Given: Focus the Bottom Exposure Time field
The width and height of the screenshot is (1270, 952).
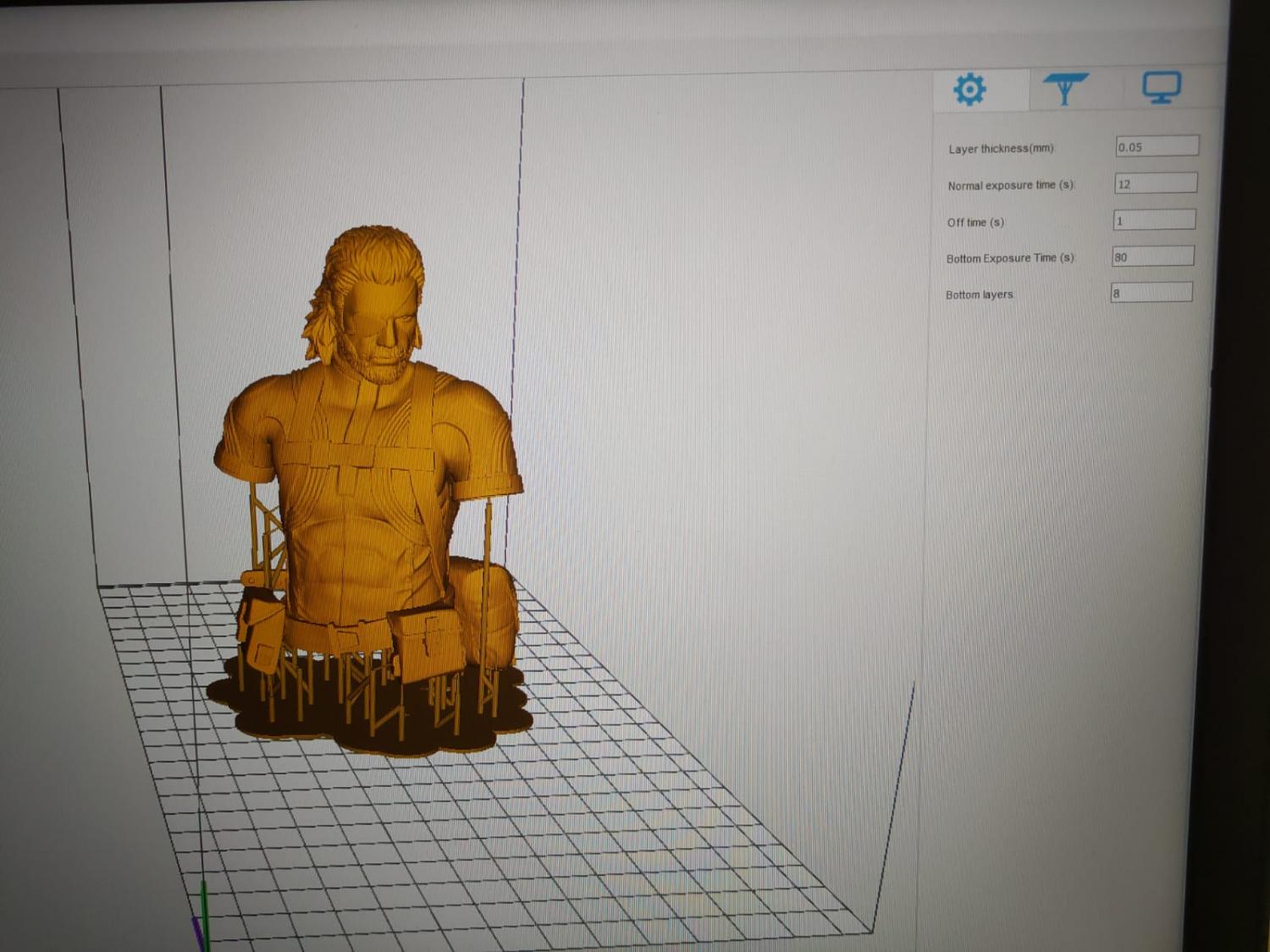Looking at the screenshot, I should point(1152,256).
